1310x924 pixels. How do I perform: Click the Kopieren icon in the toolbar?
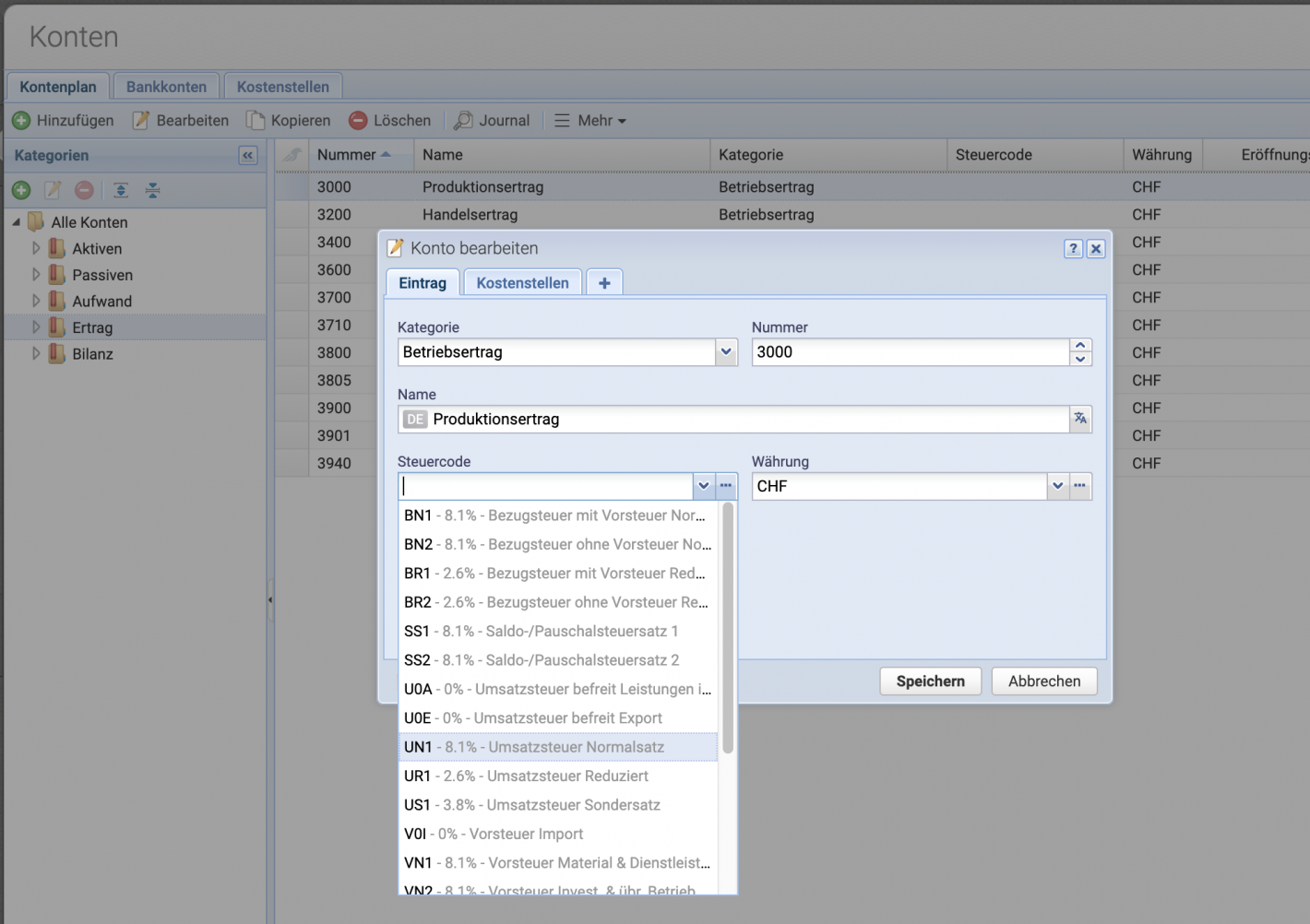pos(256,120)
